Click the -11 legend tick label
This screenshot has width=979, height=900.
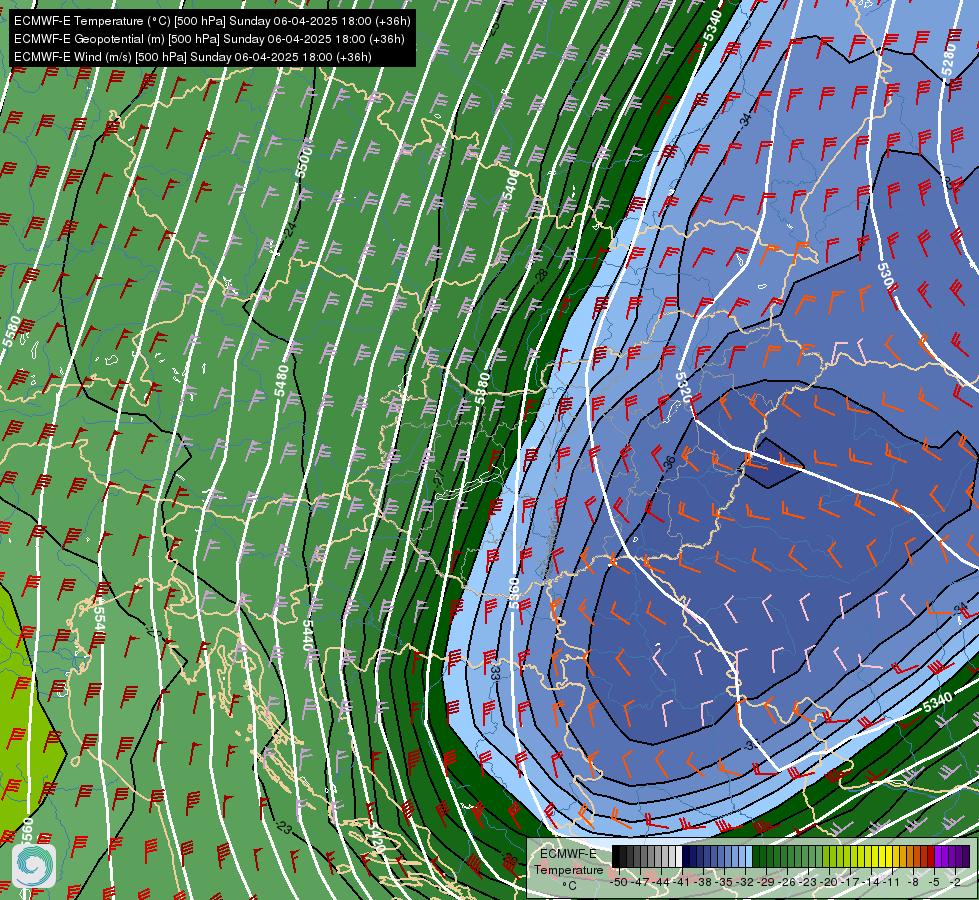[894, 882]
